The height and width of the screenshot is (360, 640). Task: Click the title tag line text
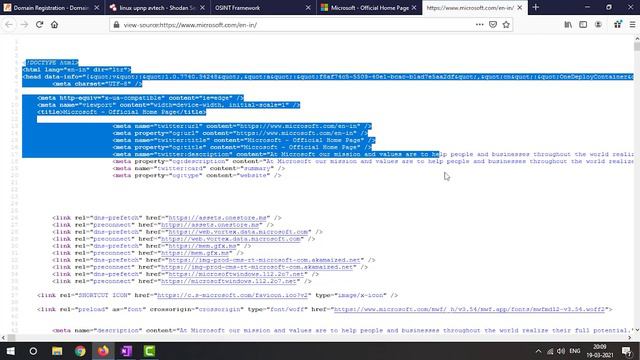click(122, 112)
